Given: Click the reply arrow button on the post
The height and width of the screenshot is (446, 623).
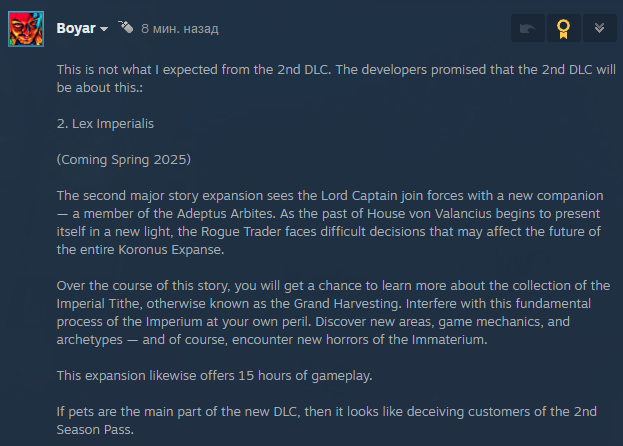Looking at the screenshot, I should (528, 28).
